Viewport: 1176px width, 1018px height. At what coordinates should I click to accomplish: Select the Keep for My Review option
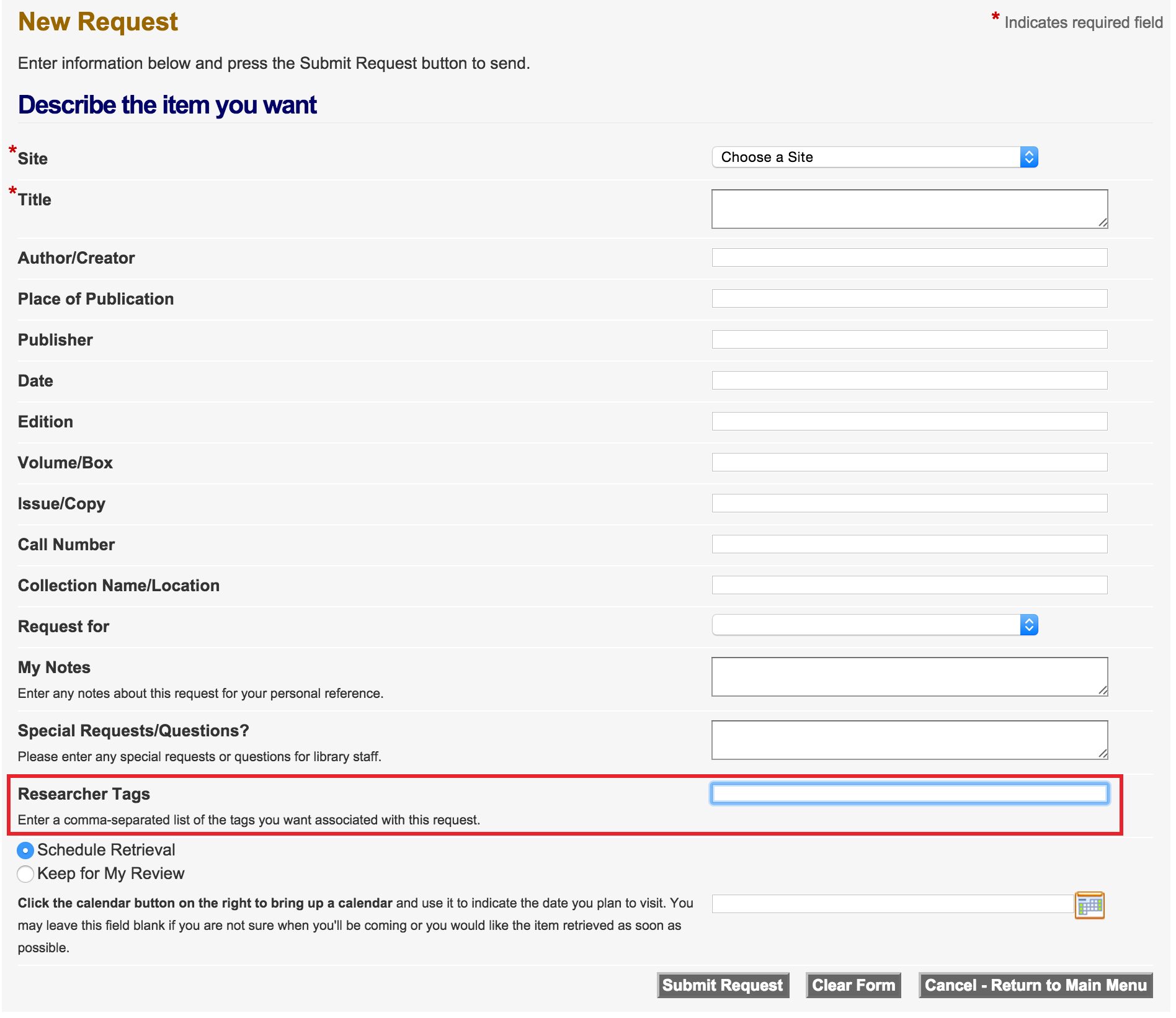click(x=25, y=874)
